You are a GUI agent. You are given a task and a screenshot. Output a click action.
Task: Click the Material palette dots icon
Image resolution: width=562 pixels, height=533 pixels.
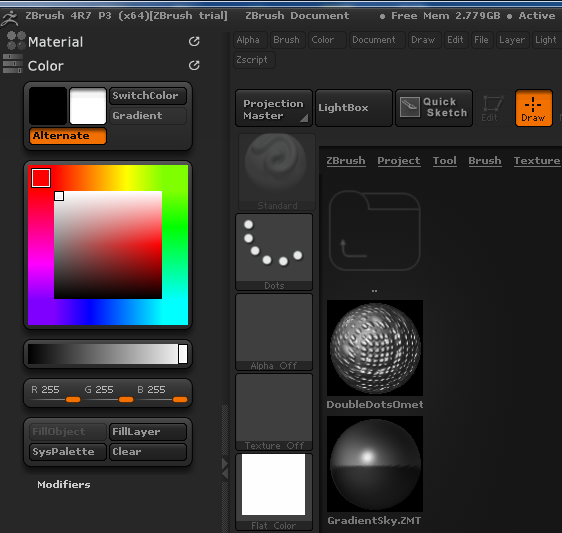(x=16, y=41)
